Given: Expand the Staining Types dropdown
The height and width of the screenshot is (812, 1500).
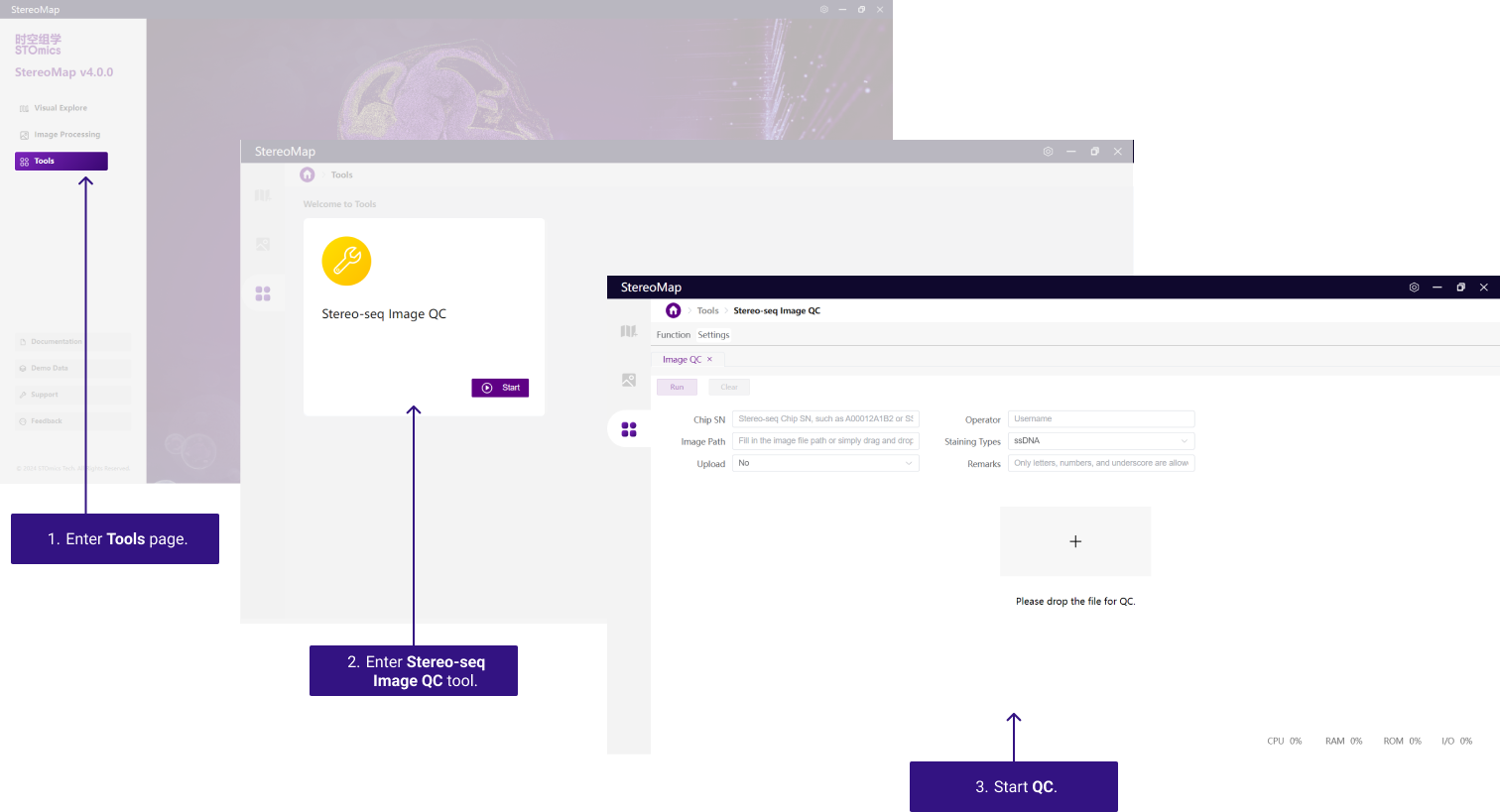Looking at the screenshot, I should coord(1101,441).
